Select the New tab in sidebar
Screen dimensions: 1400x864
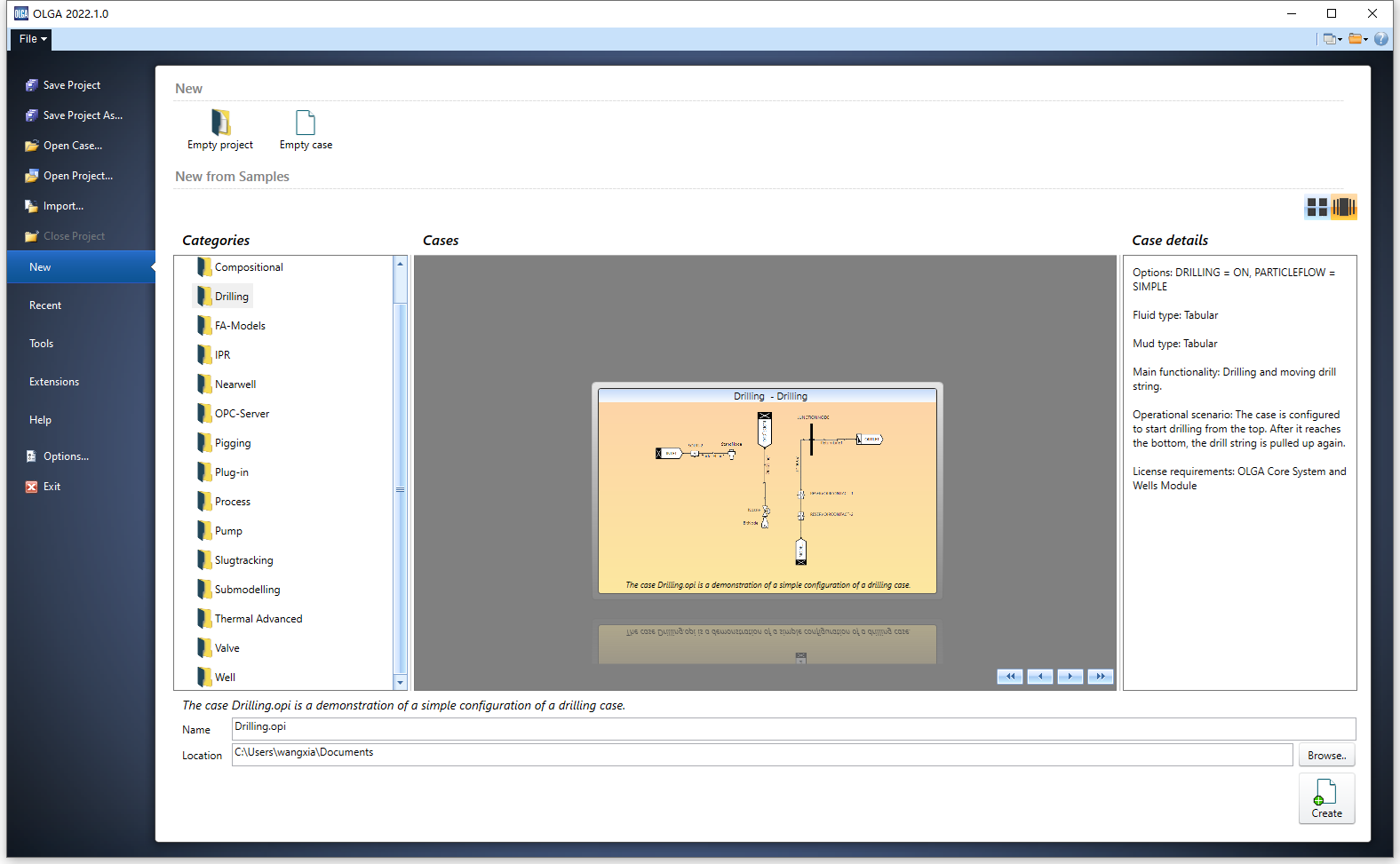click(81, 267)
